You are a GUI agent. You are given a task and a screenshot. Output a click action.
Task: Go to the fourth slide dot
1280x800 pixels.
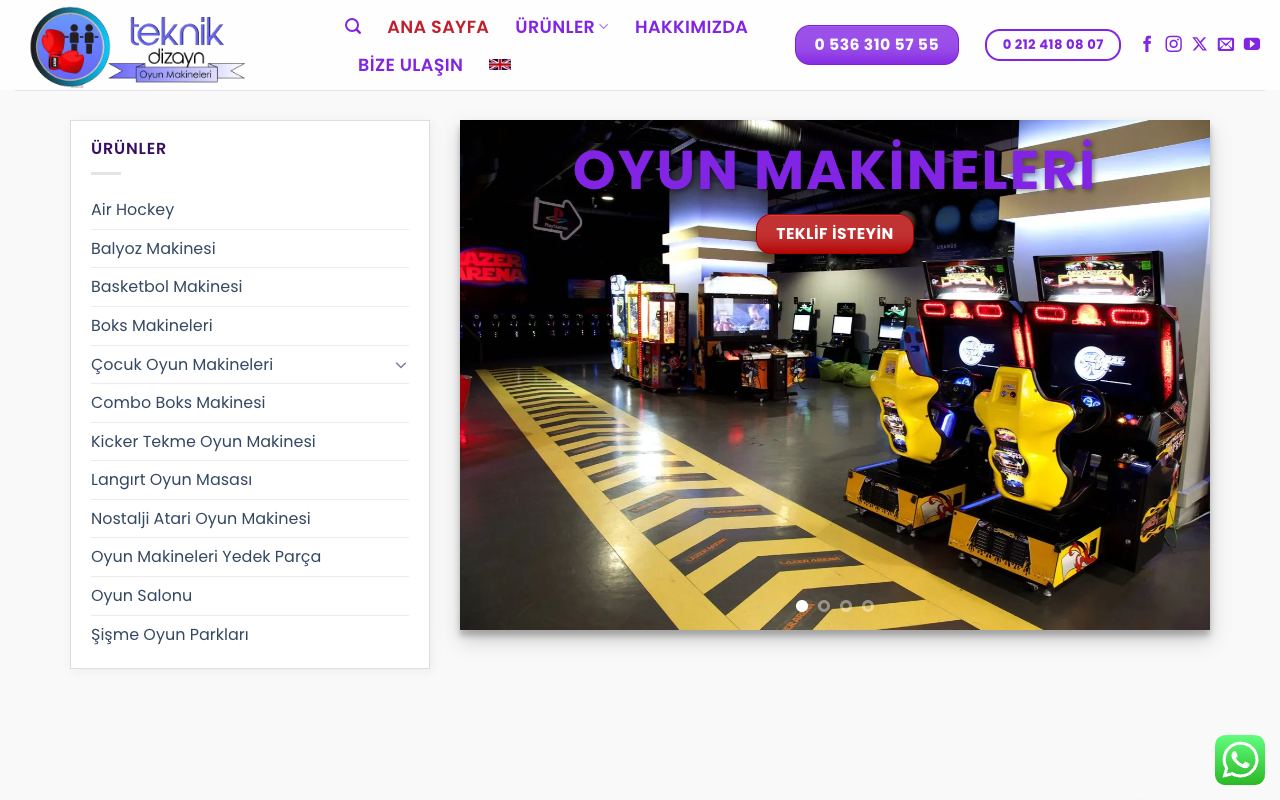[868, 606]
